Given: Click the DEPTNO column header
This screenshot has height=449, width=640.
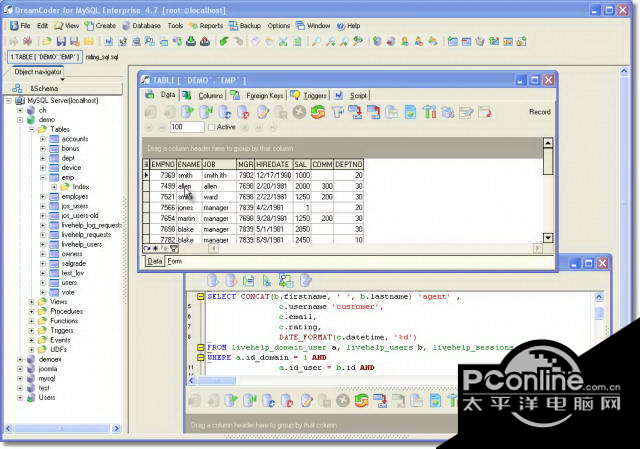Looking at the screenshot, I should (x=349, y=164).
